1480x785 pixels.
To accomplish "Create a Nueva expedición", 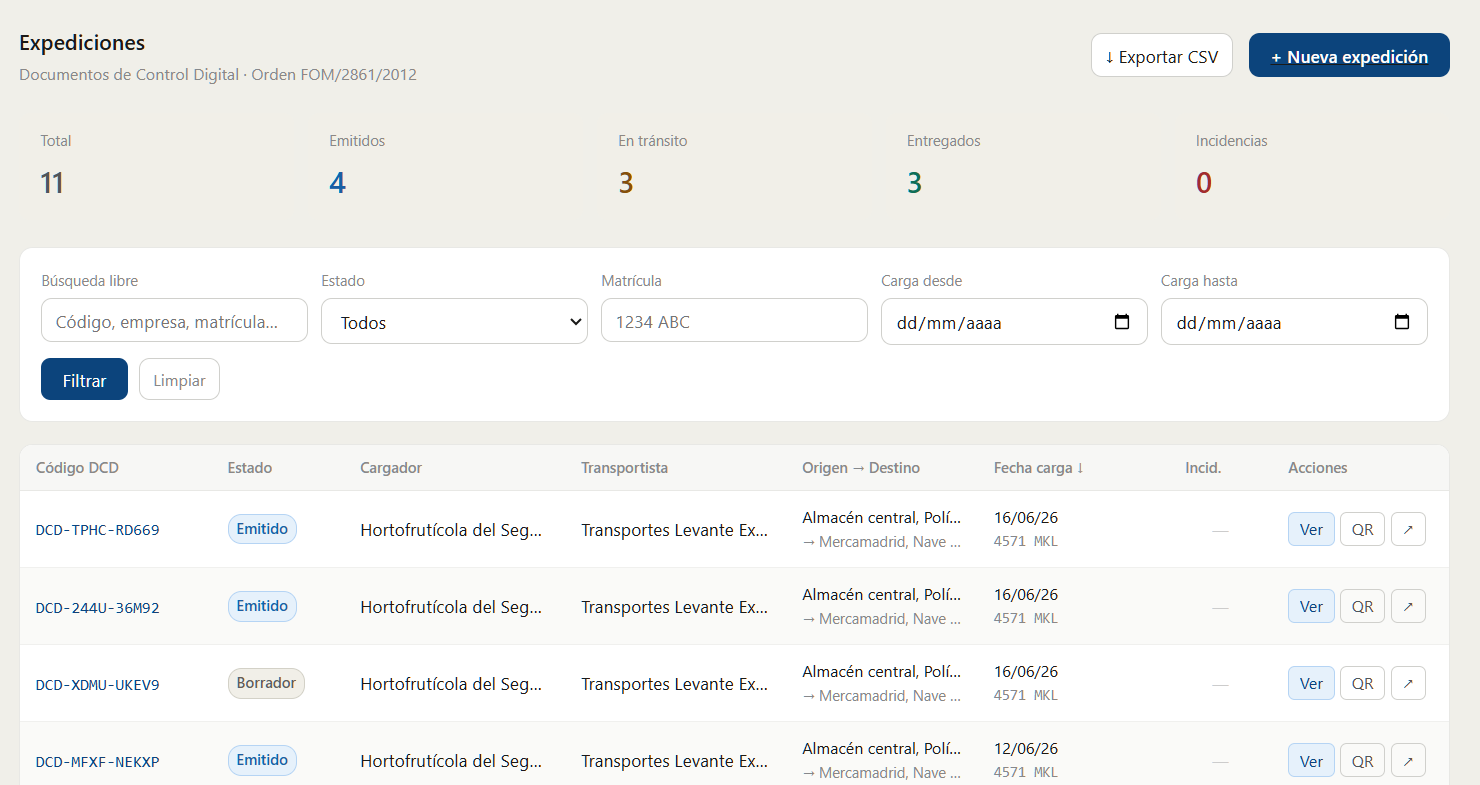I will tap(1349, 56).
